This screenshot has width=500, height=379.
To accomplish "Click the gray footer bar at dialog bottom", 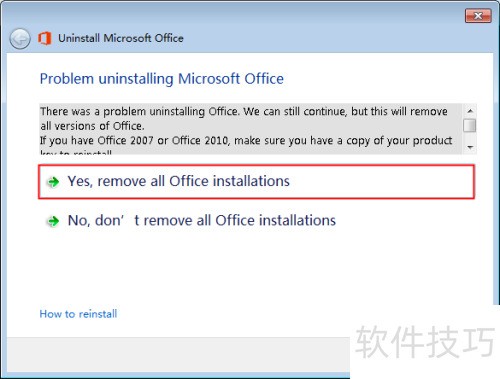I will click(x=178, y=355).
